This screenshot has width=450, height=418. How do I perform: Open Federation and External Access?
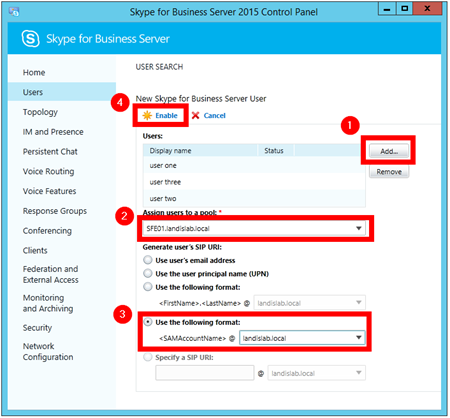(51, 274)
